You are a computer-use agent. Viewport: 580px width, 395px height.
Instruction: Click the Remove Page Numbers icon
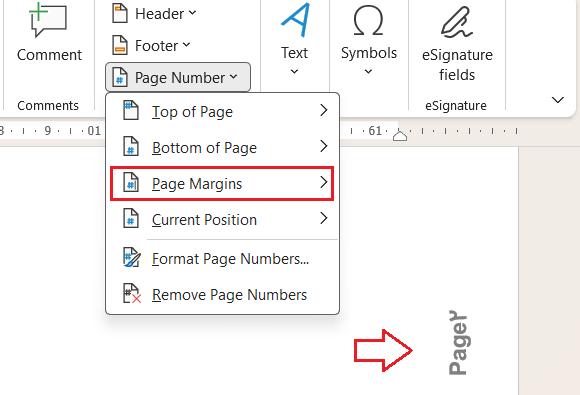point(132,293)
